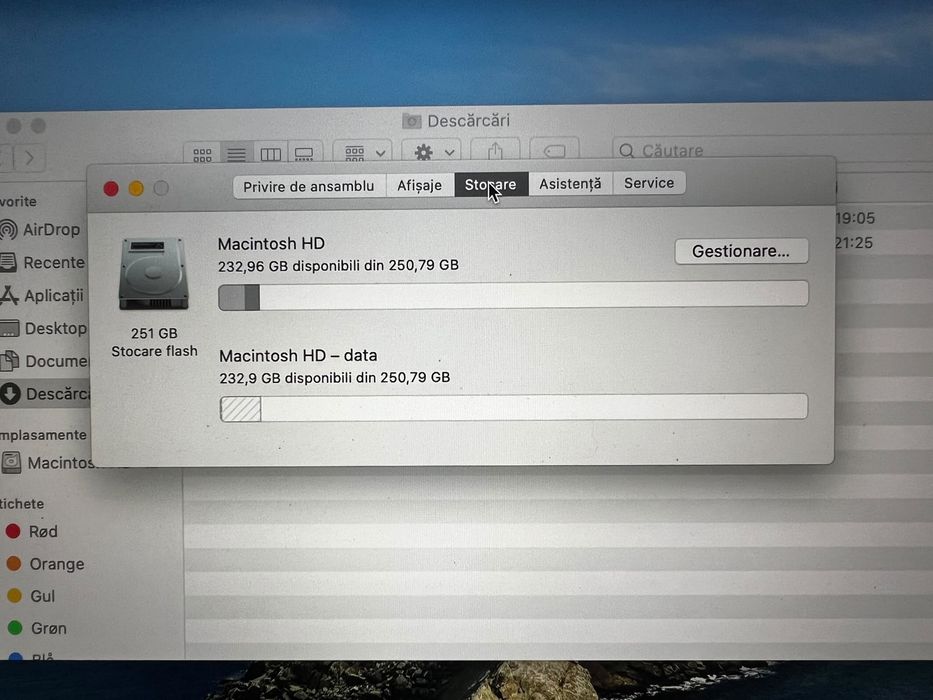Switch to Privire de ansamblu tab
Image resolution: width=933 pixels, height=700 pixels.
309,186
